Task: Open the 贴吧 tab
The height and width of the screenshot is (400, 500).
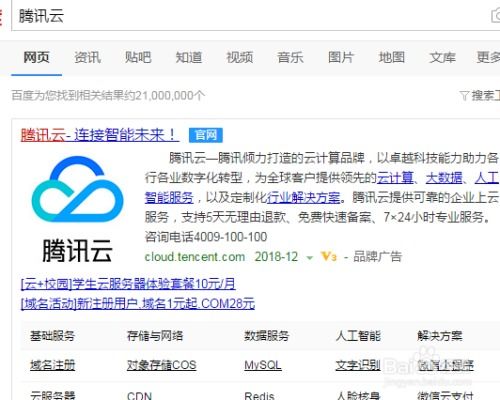Action: point(138,57)
